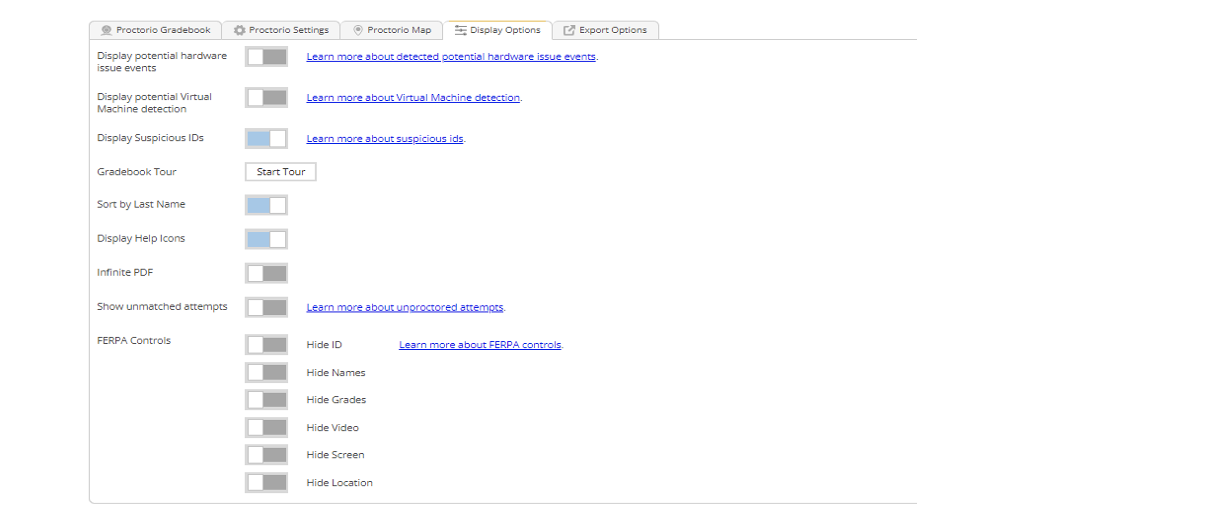Click the Display Suspicious IDs label
The width and height of the screenshot is (1206, 532).
coord(150,138)
